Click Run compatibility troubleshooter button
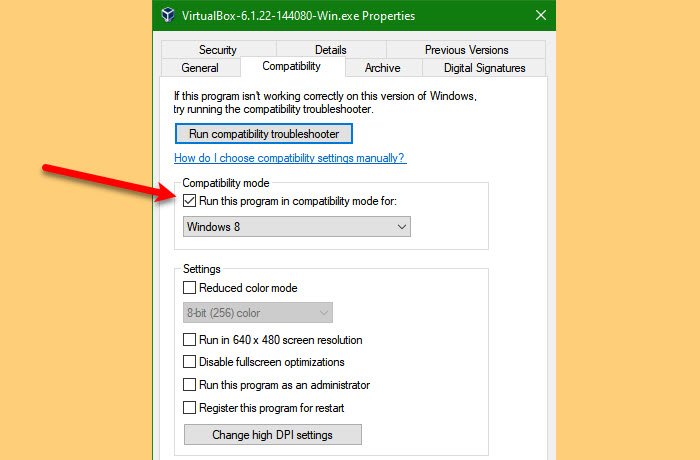This screenshot has height=460, width=700. (x=264, y=134)
